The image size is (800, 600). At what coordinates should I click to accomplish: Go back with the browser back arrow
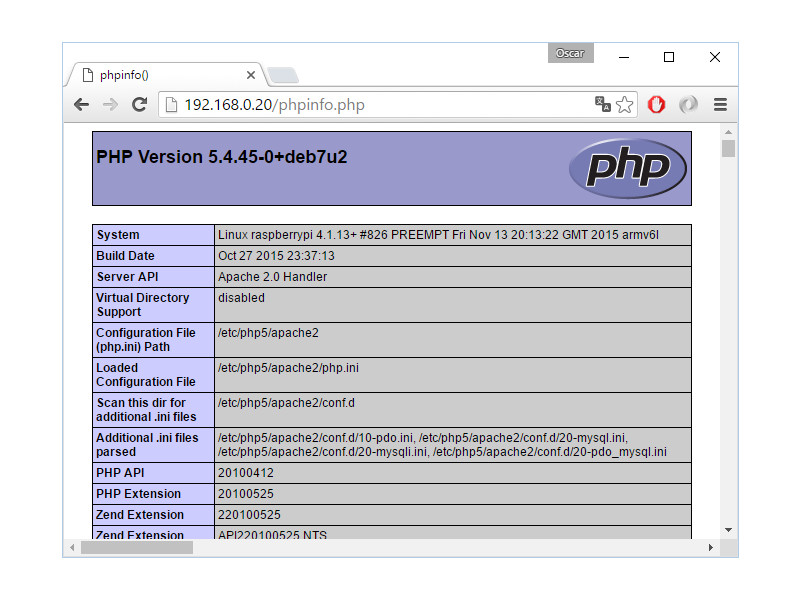(x=82, y=105)
